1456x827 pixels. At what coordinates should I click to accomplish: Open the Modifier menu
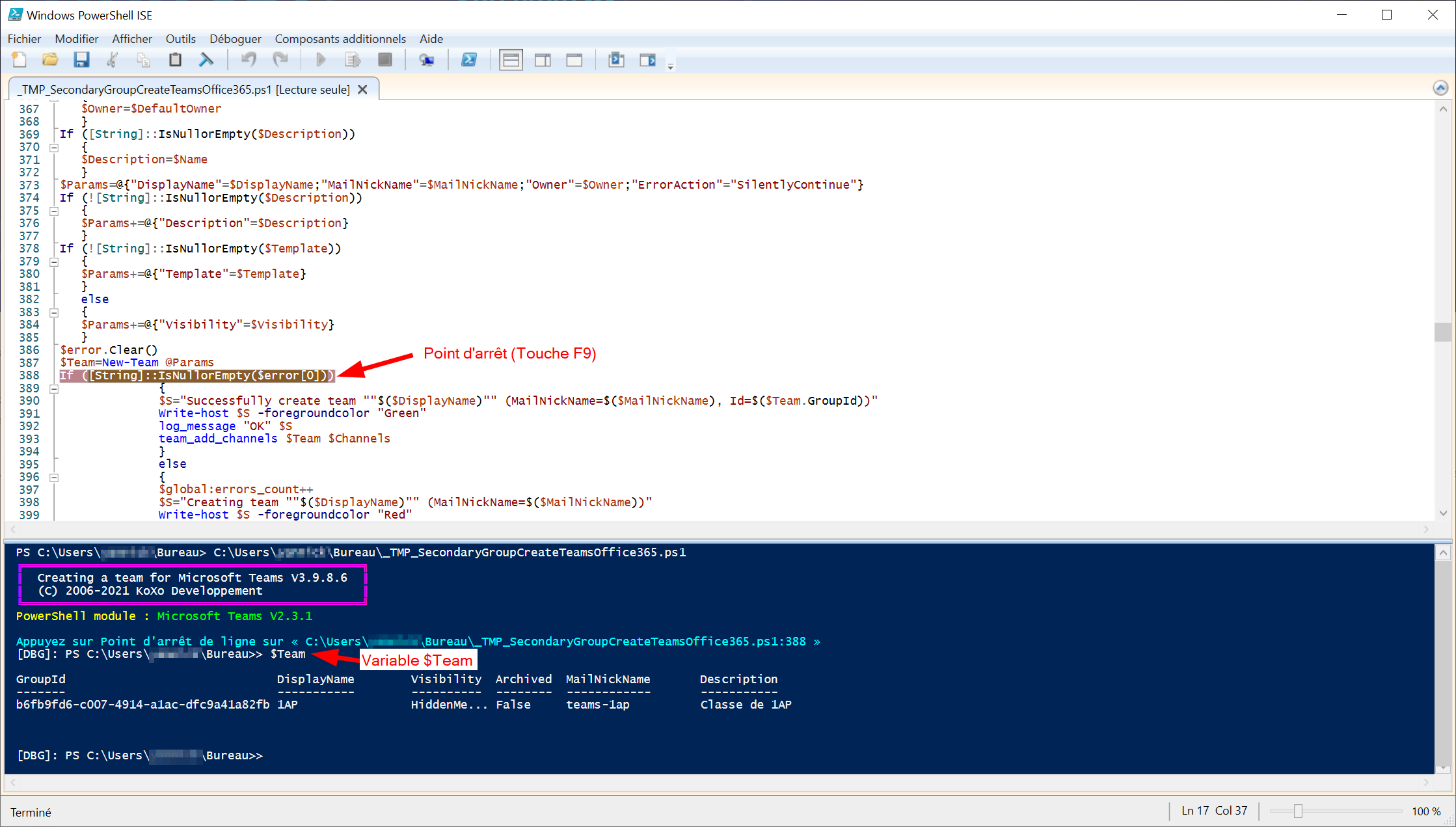[77, 38]
